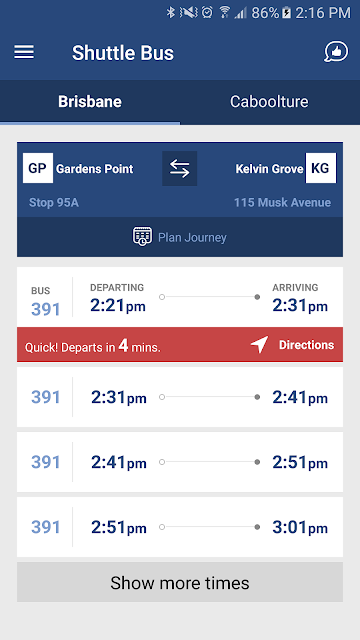Viewport: 360px width, 640px height.
Task: Tap the Plan Journey button
Action: pos(180,237)
